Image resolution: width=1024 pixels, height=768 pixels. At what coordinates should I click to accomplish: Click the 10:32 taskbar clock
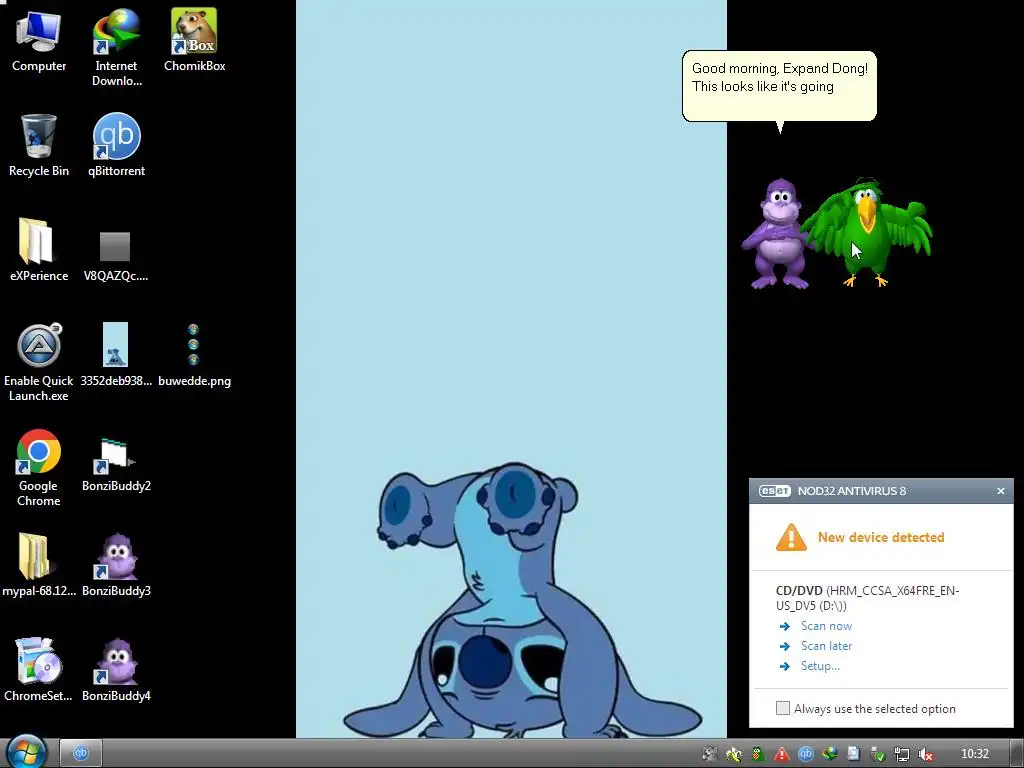(x=975, y=754)
